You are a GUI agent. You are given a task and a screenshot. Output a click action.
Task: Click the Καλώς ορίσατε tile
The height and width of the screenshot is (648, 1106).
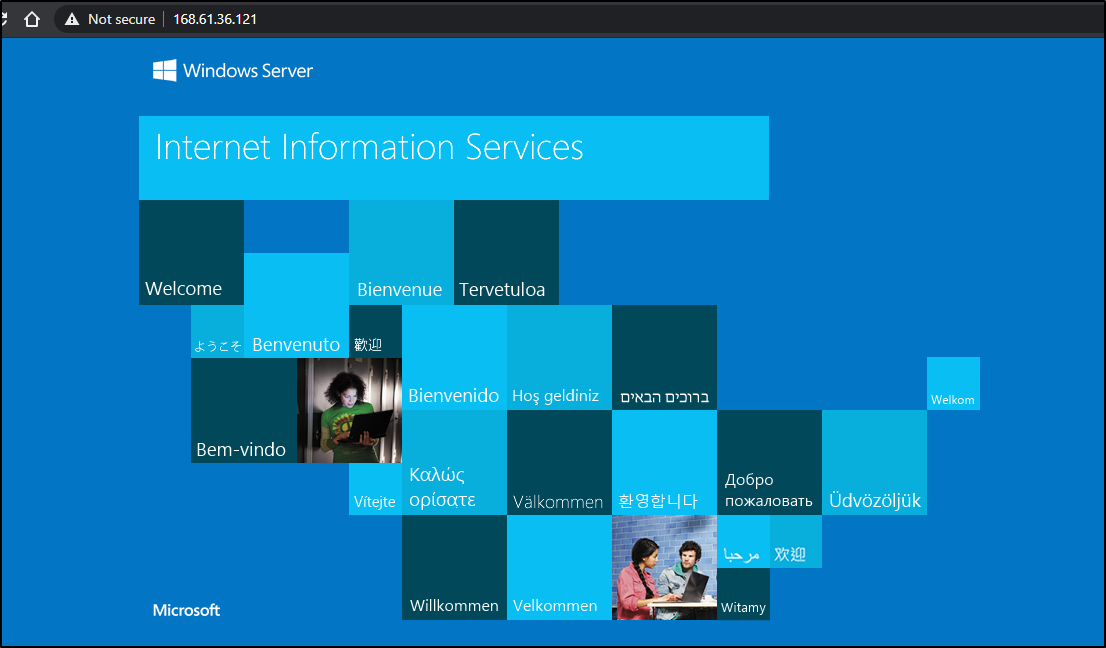pyautogui.click(x=454, y=463)
